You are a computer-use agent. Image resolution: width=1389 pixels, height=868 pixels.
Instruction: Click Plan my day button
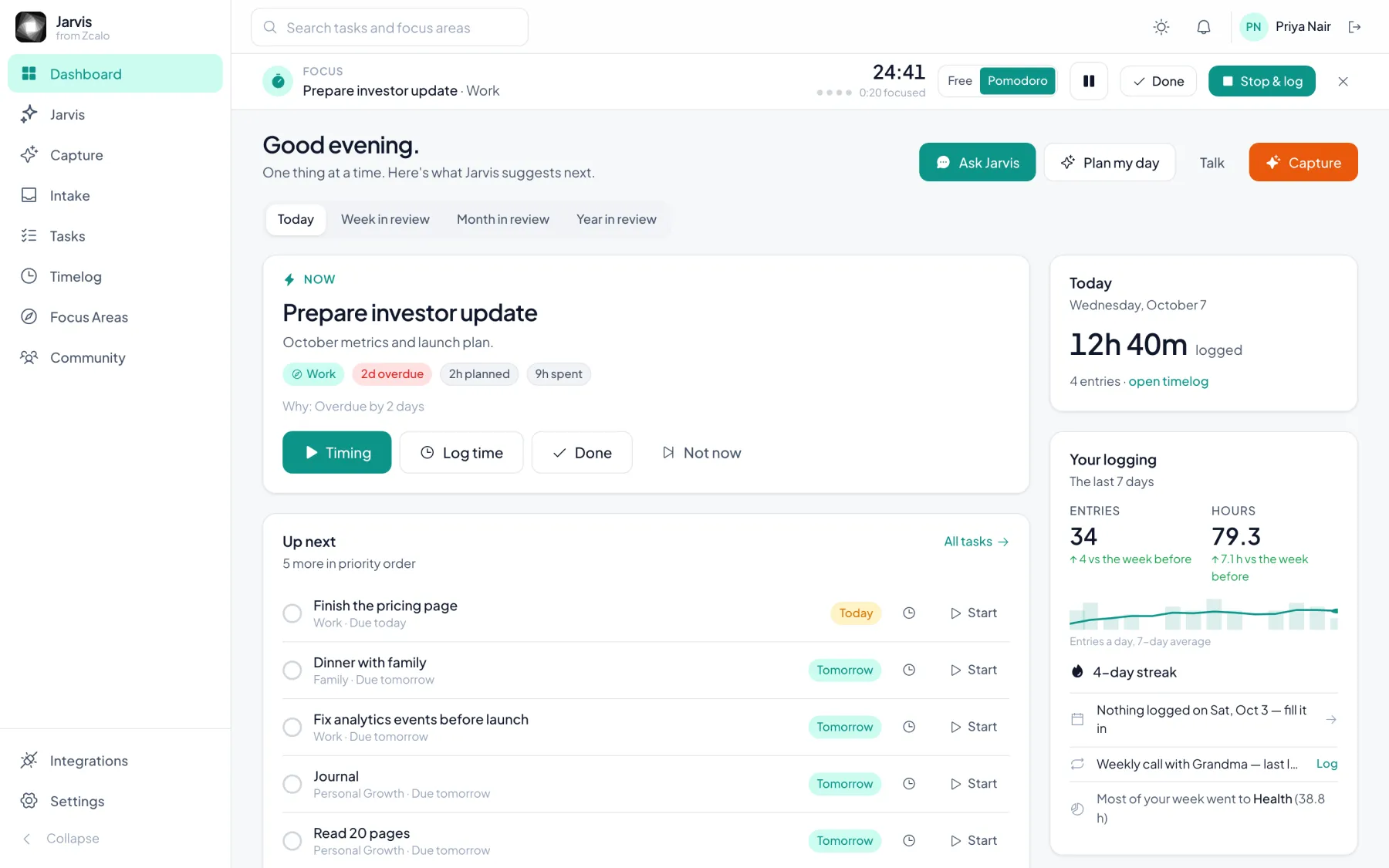[x=1110, y=162]
